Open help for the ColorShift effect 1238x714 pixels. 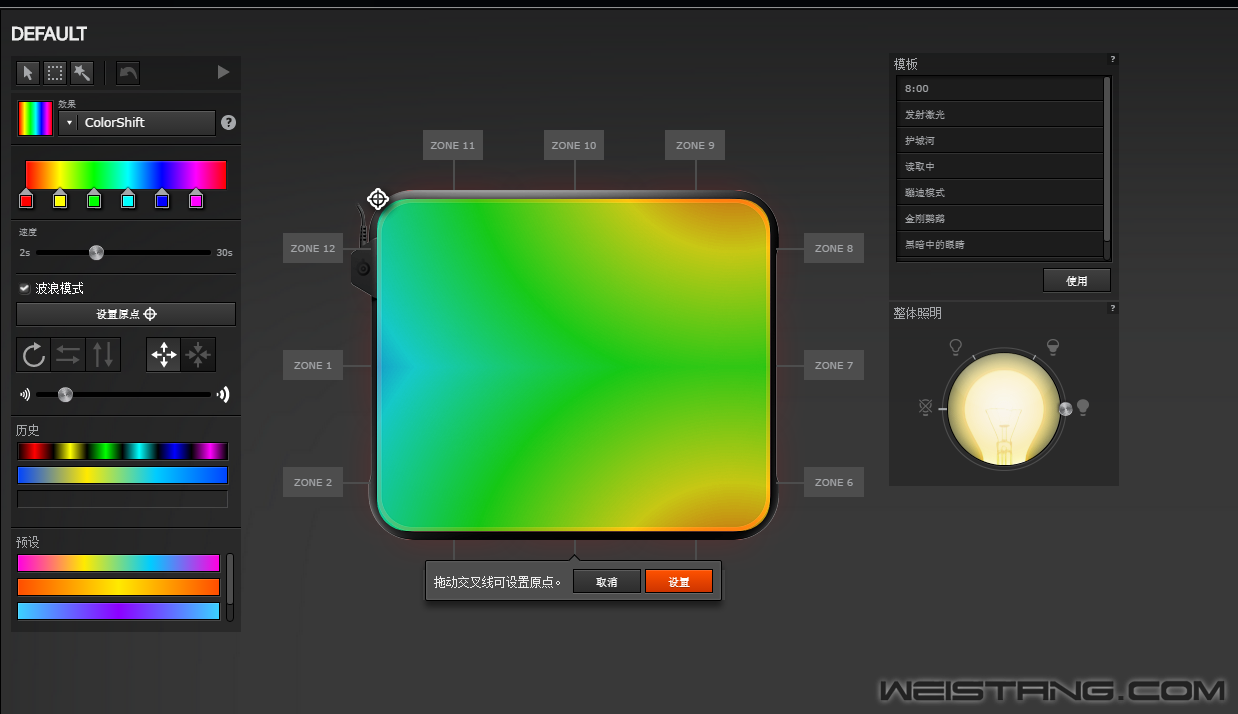[228, 123]
